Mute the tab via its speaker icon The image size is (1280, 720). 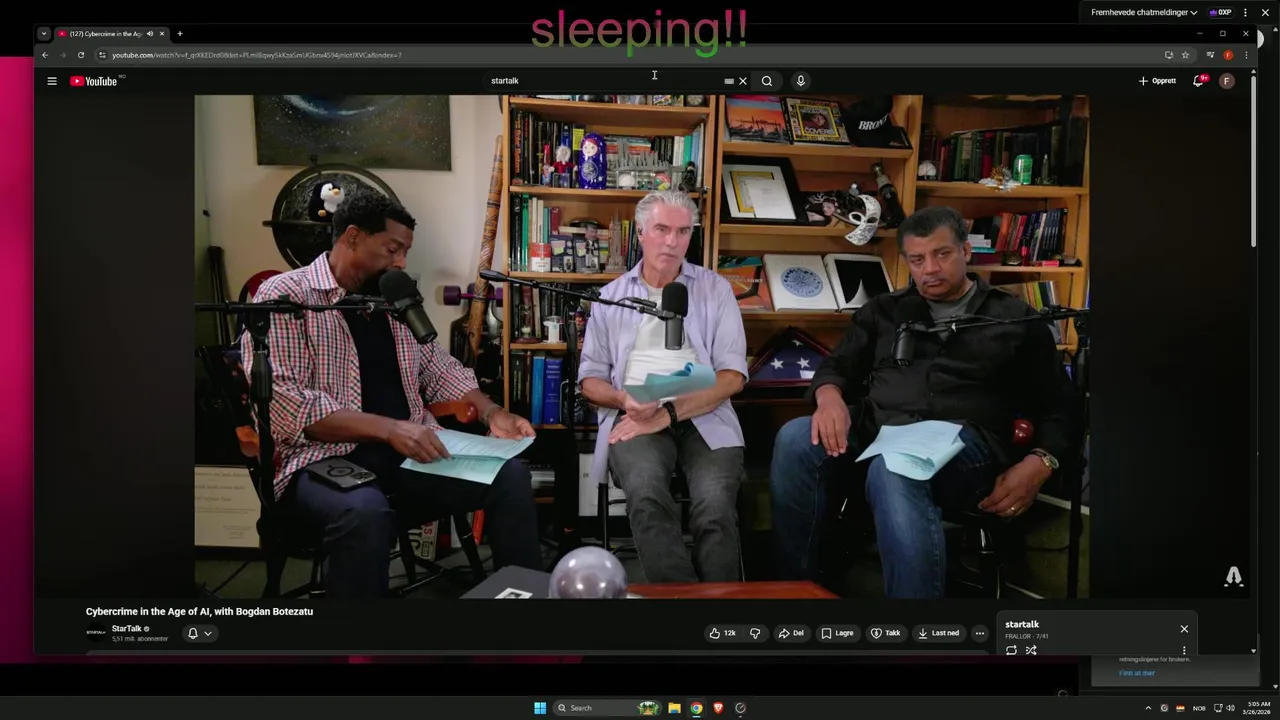150,34
